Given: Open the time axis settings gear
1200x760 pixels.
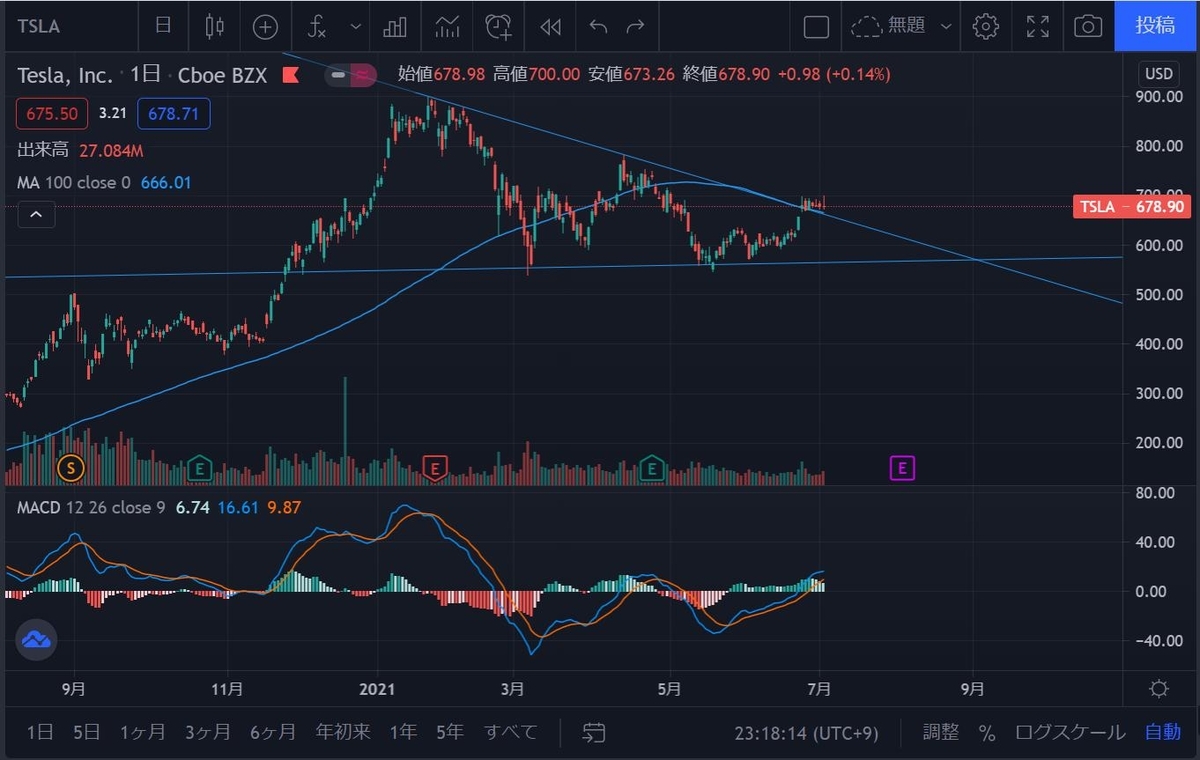Looking at the screenshot, I should 1159,688.
